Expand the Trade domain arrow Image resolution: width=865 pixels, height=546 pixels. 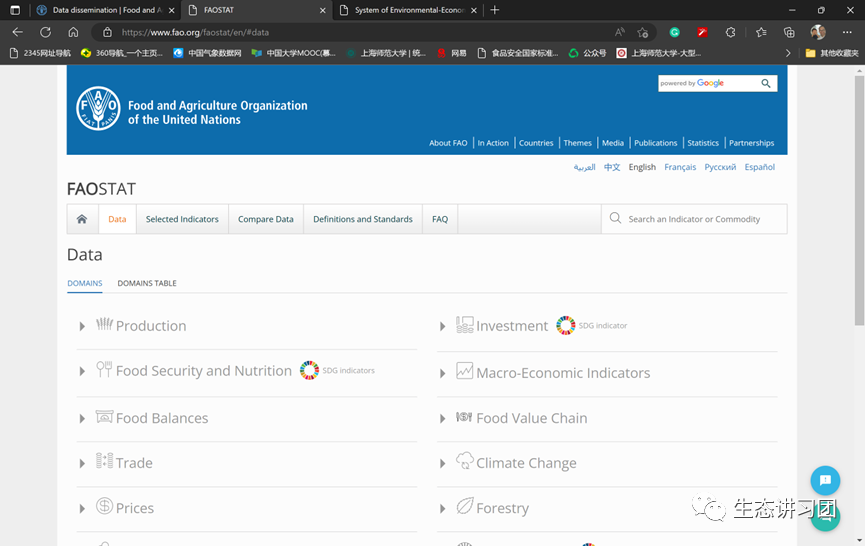(x=82, y=463)
